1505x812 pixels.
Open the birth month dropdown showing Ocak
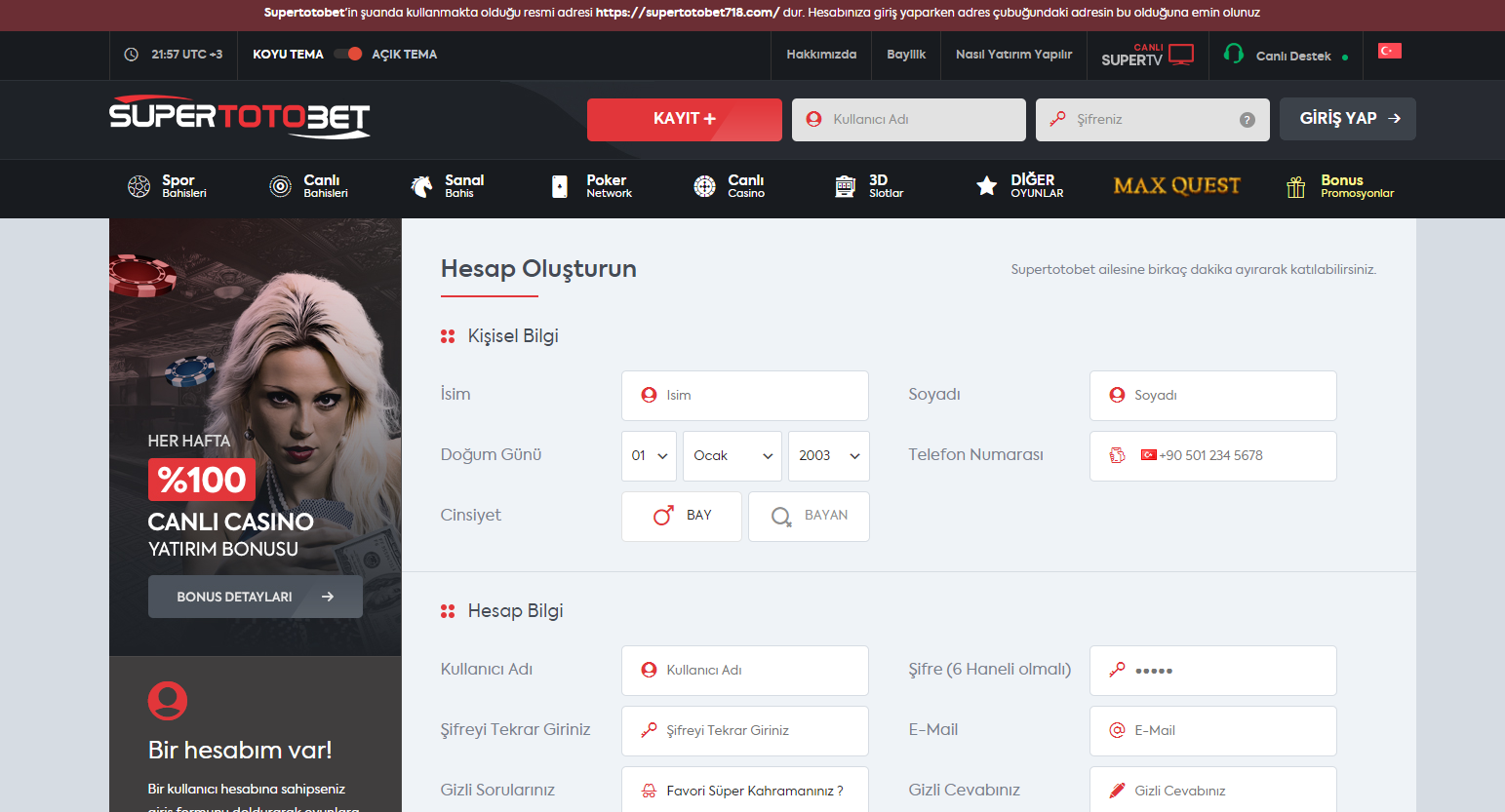coord(733,456)
